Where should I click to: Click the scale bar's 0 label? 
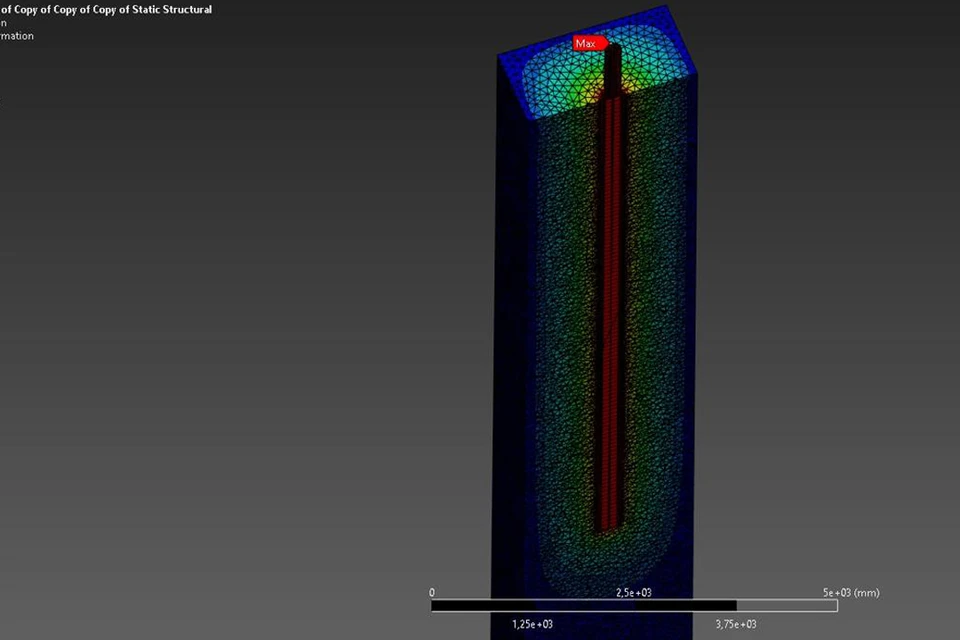pyautogui.click(x=432, y=592)
